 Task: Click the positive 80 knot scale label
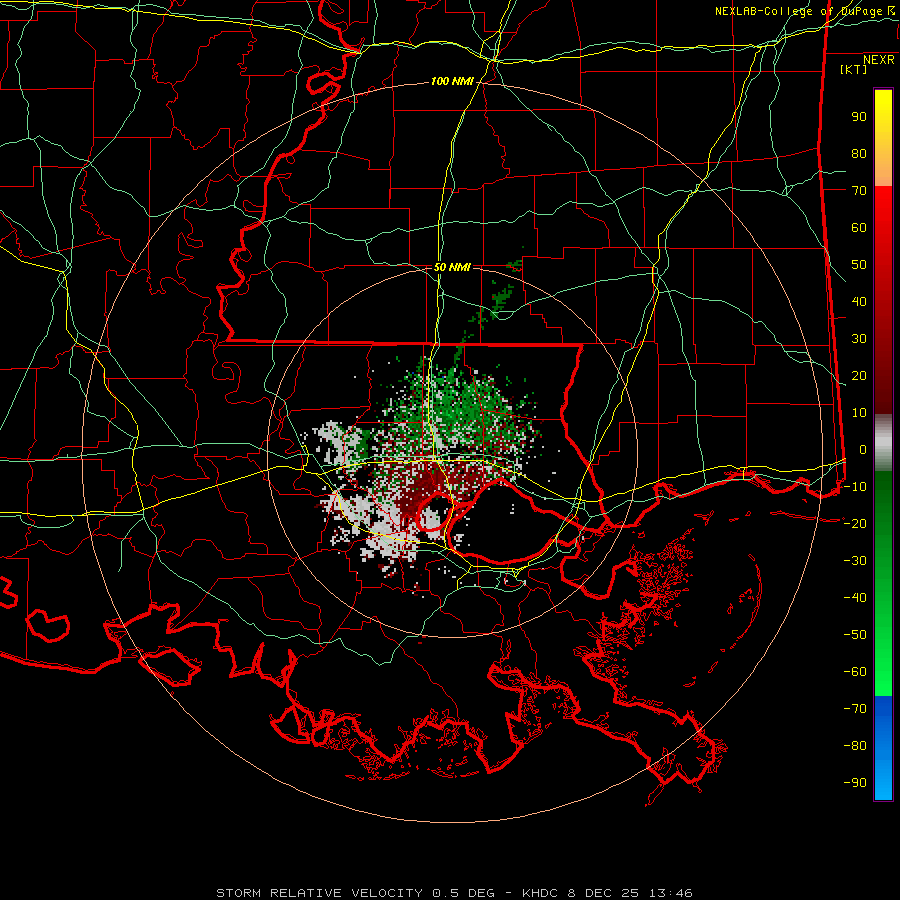click(859, 154)
